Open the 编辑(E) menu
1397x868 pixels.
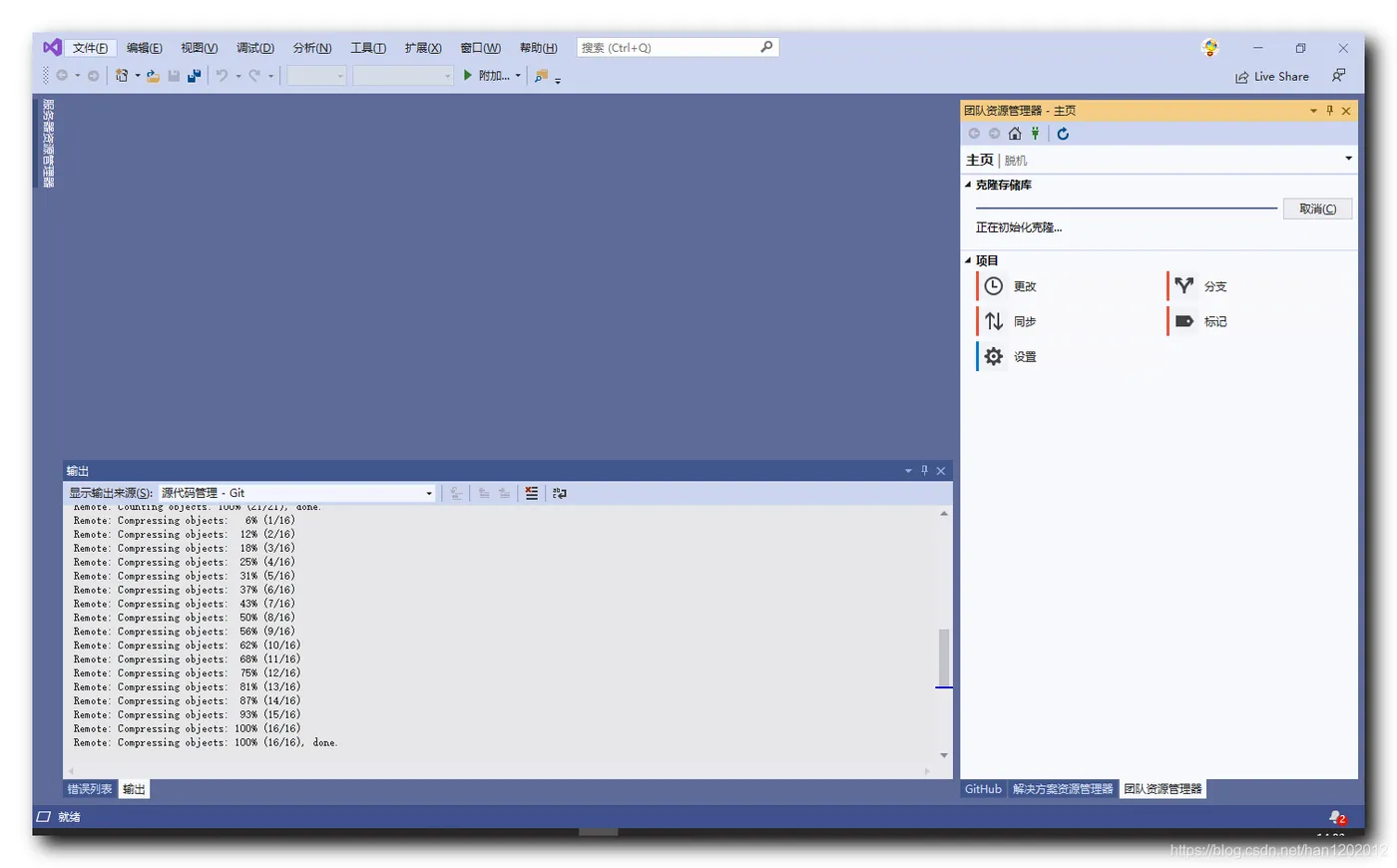(x=144, y=48)
